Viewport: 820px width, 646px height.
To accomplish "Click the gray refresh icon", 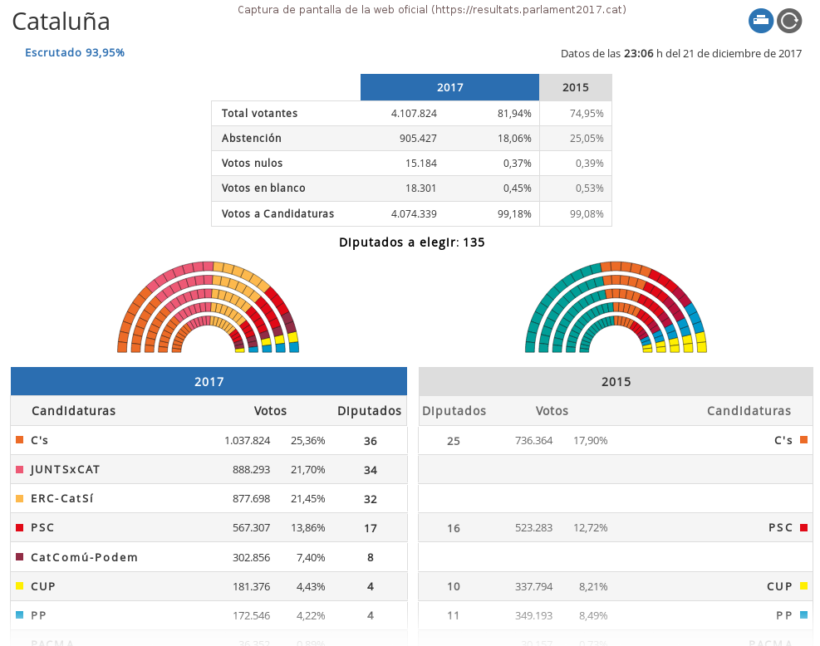I will point(790,21).
